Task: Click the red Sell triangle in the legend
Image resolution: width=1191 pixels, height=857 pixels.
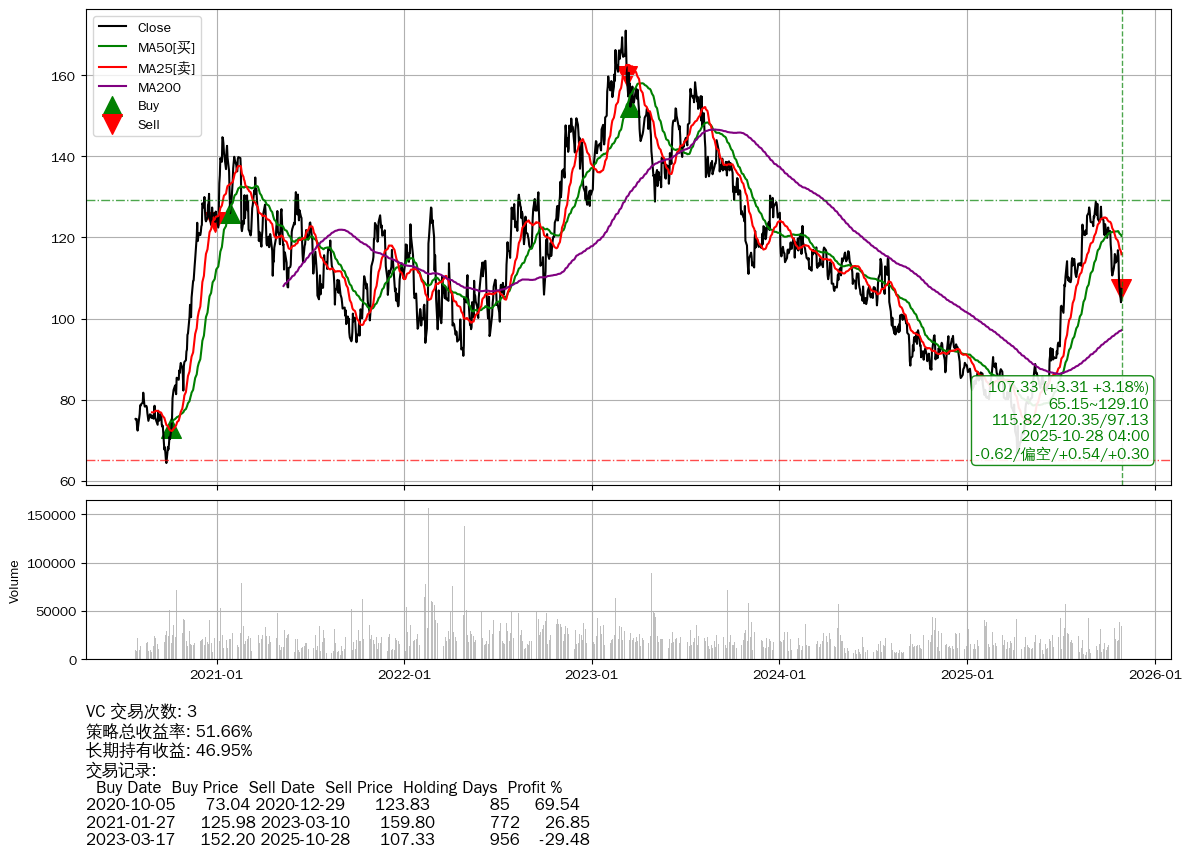Action: pyautogui.click(x=113, y=124)
